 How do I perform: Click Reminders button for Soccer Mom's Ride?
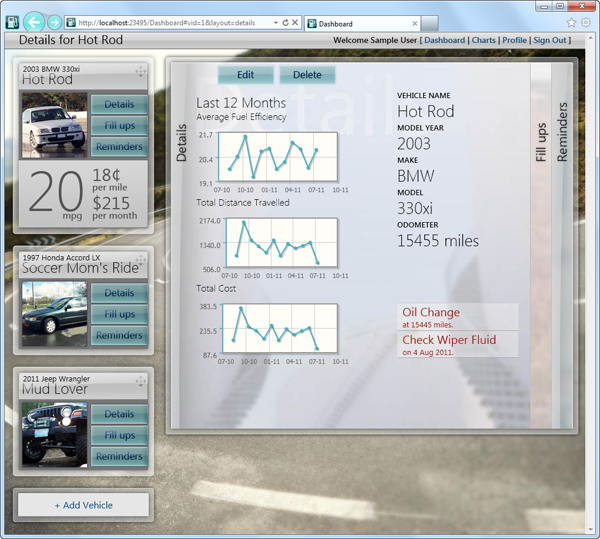pyautogui.click(x=119, y=335)
